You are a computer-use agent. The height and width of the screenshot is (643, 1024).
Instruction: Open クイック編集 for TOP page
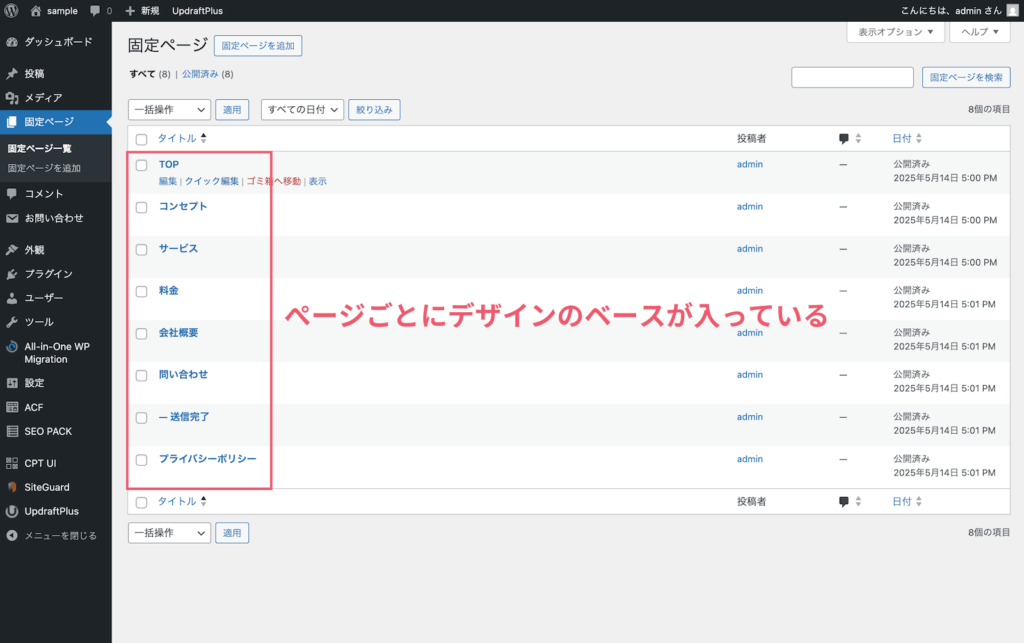coord(212,181)
